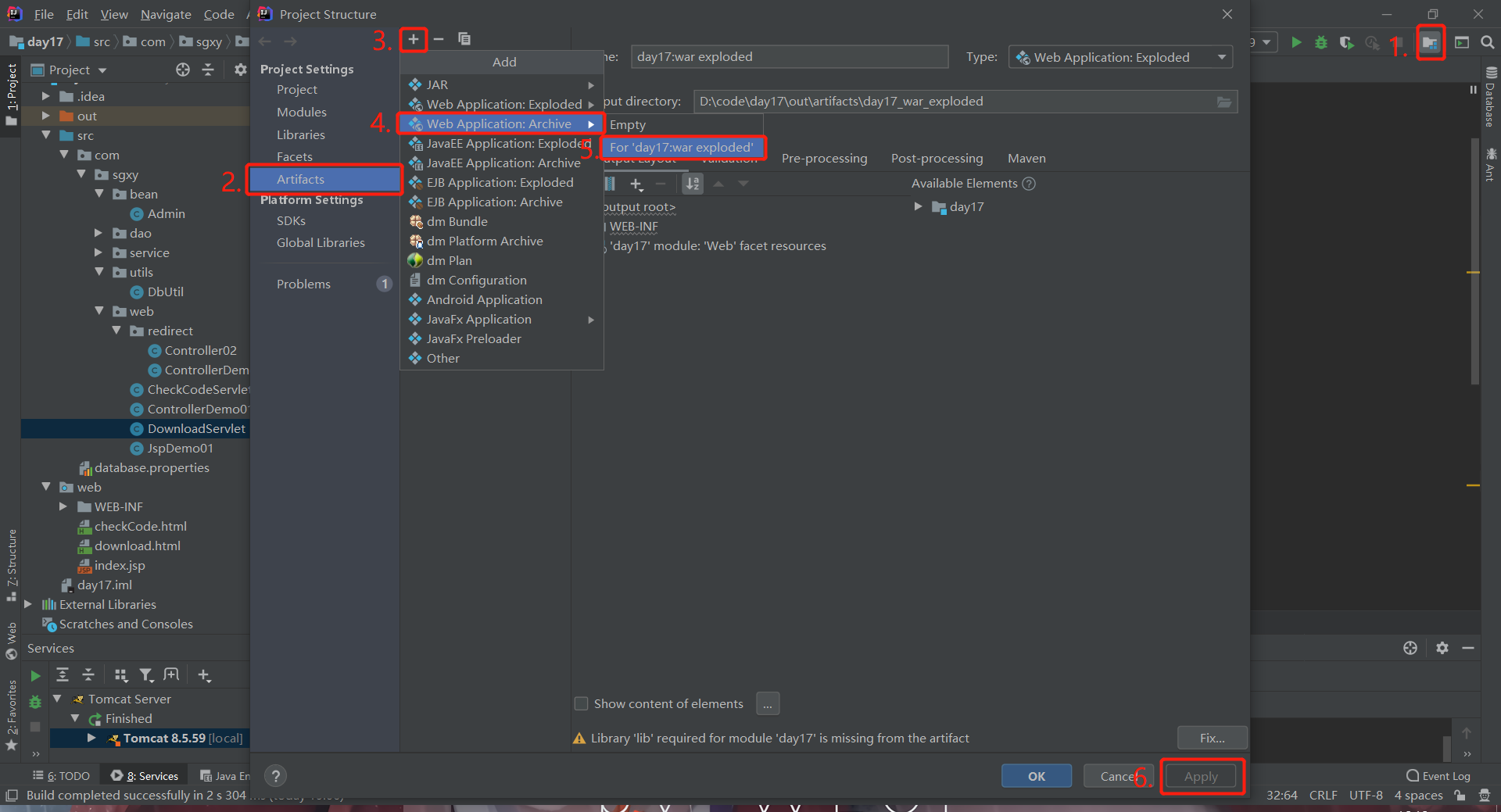Expand the day17 node under Available Elements
Screen dimensions: 1501x812
918,206
